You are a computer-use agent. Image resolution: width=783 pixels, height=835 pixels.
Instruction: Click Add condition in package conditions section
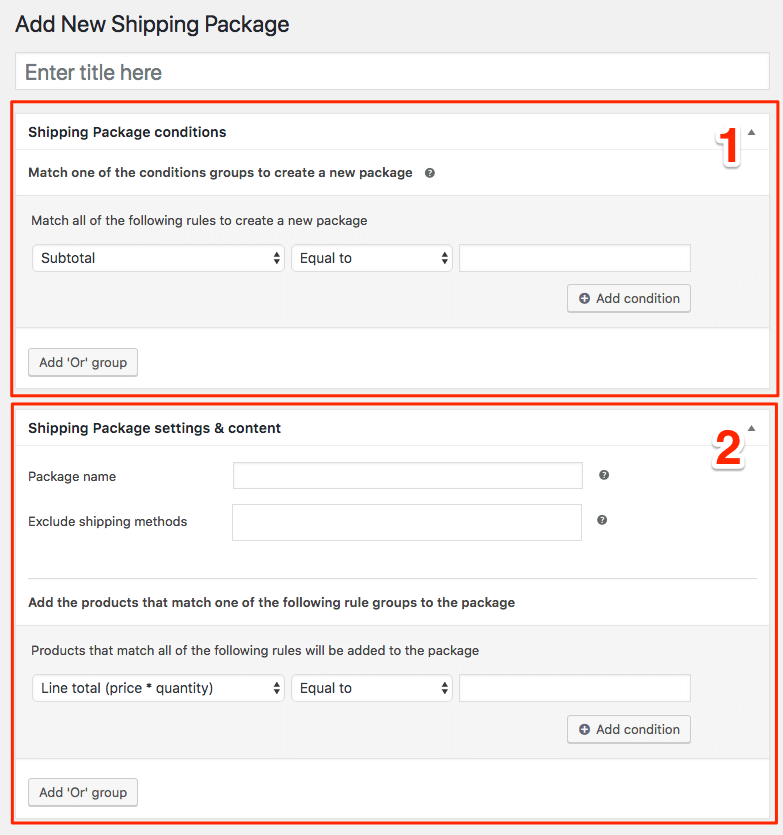click(x=629, y=298)
